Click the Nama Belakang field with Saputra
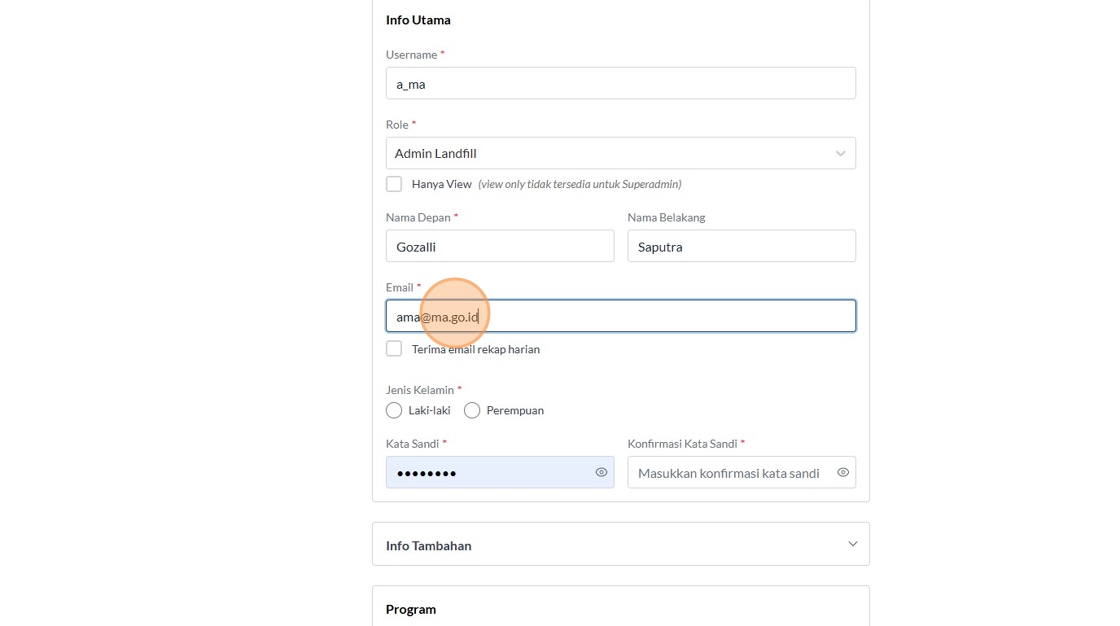Screen dimensions: 1120x626 (x=741, y=246)
